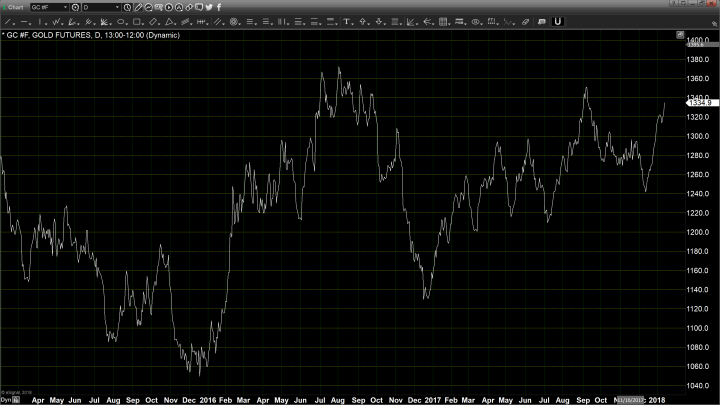Open the D interval dropdown
720x405 pixels.
(117, 7)
